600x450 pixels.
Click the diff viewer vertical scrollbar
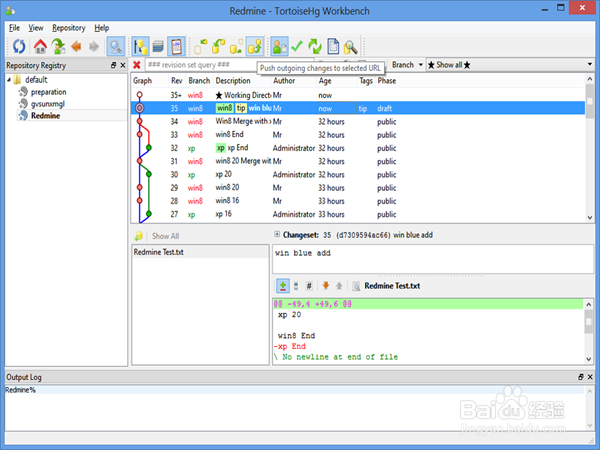click(589, 331)
